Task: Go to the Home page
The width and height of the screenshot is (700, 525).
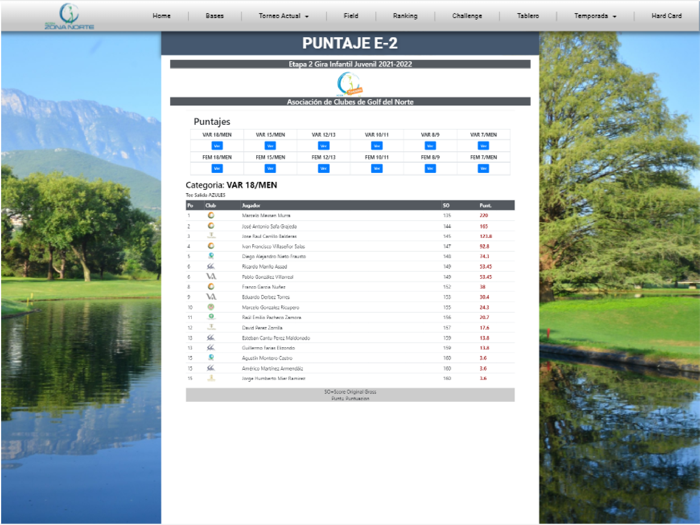Action: pos(162,16)
